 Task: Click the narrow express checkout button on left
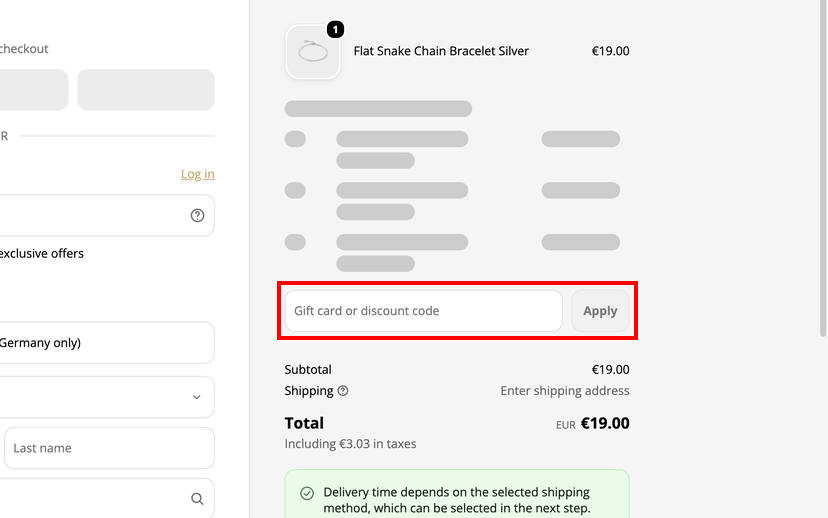34,90
